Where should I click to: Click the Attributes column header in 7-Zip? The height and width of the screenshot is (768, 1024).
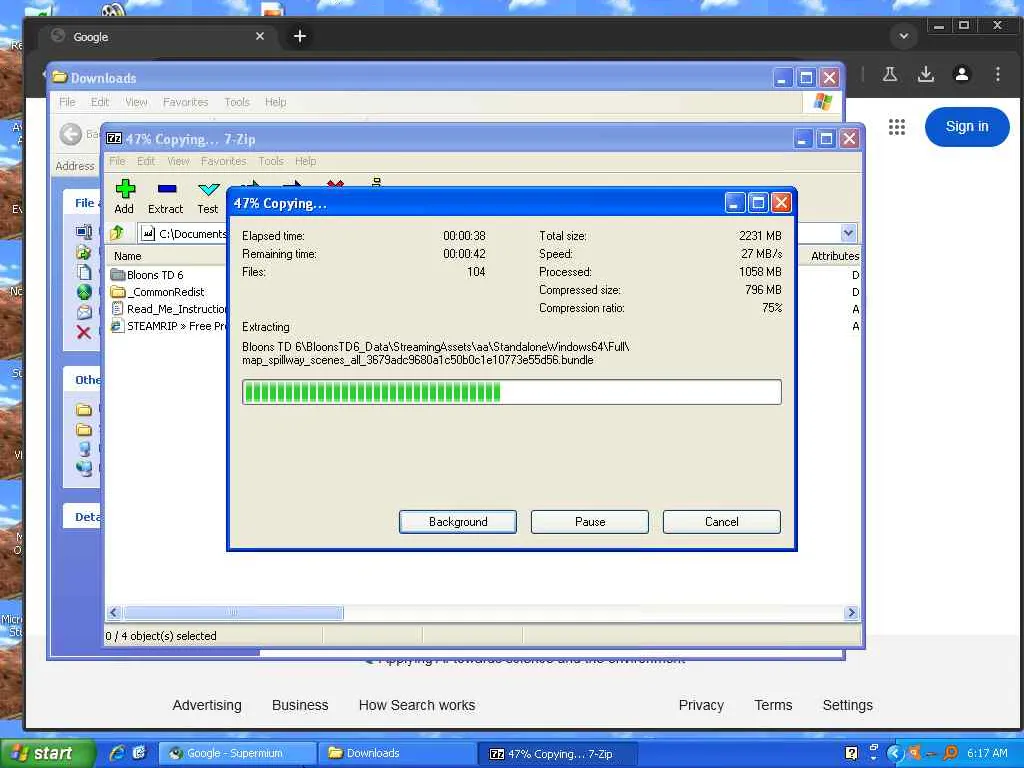(835, 256)
